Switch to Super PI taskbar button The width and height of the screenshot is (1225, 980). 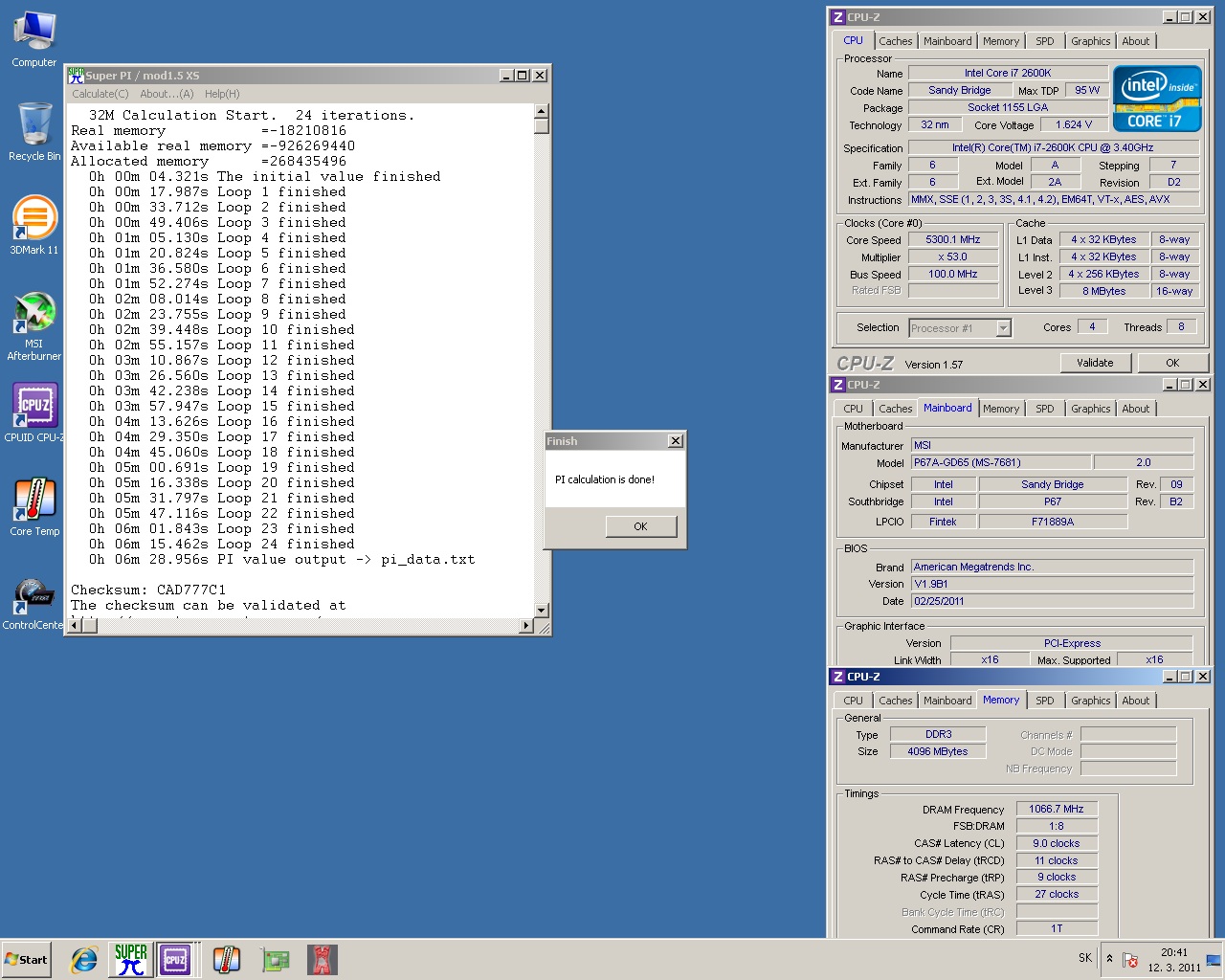pos(130,960)
